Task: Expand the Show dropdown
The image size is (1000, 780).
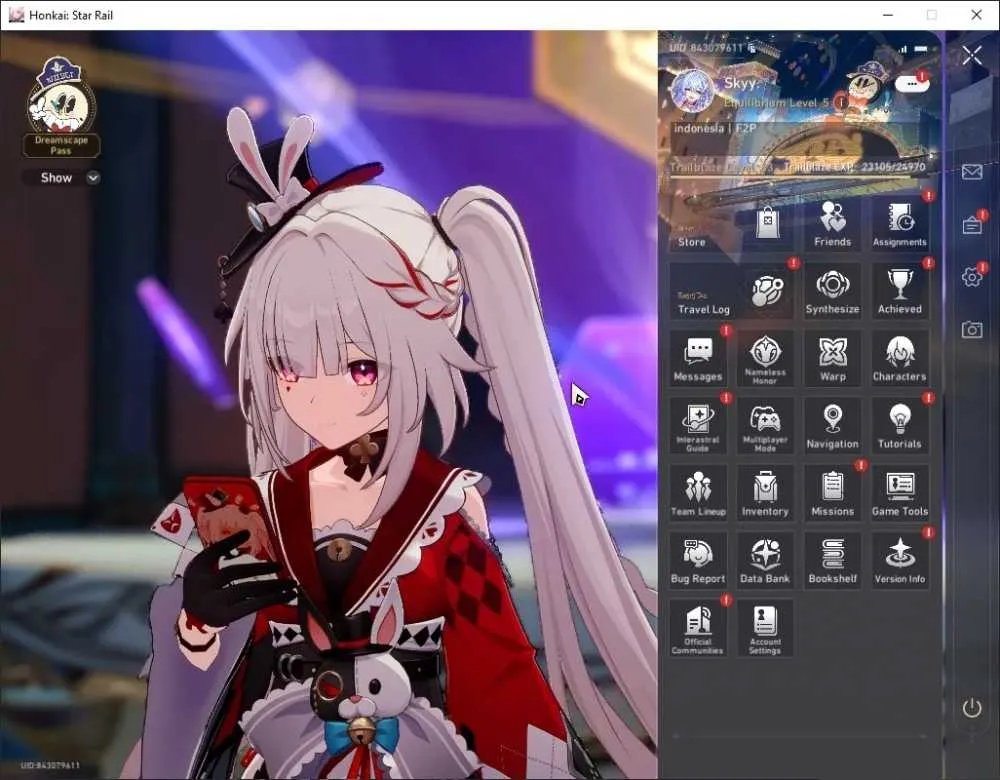Action: pos(62,178)
